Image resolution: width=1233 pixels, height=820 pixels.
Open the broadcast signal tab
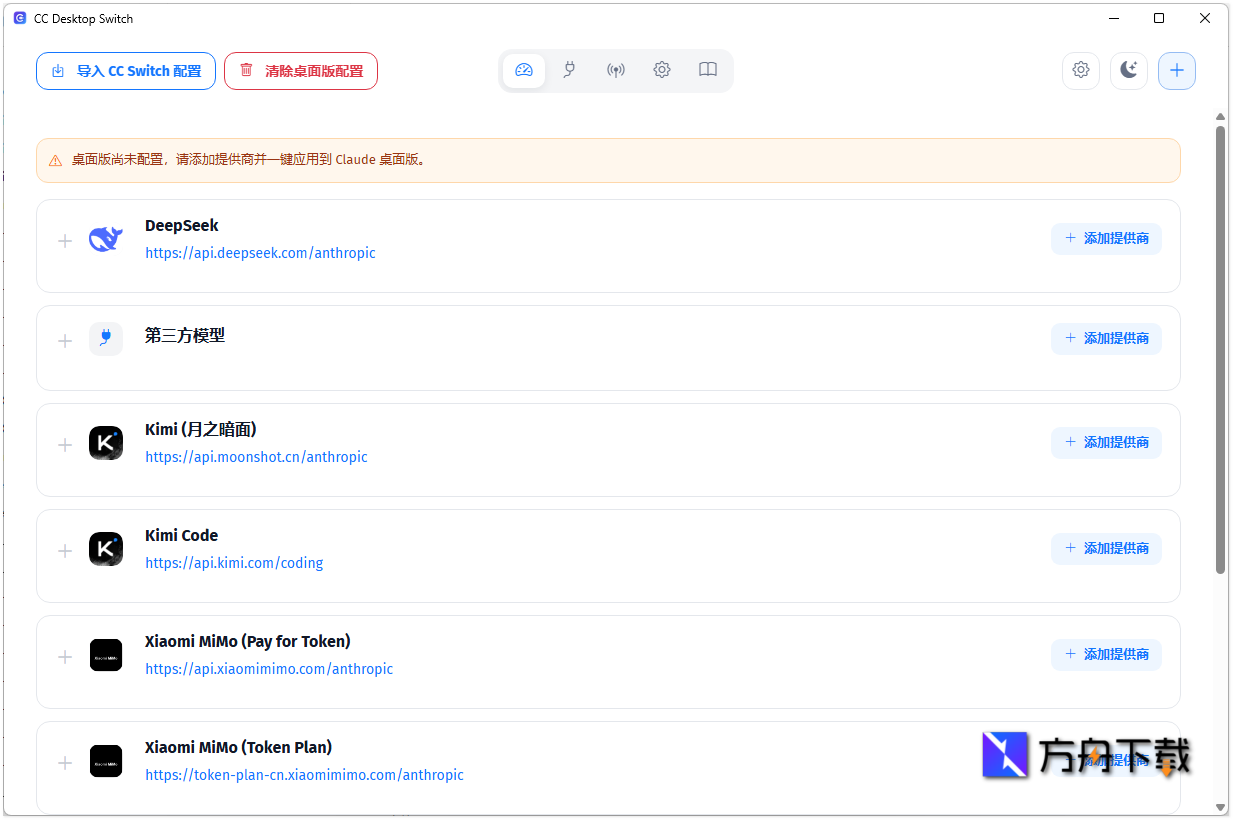pyautogui.click(x=616, y=70)
